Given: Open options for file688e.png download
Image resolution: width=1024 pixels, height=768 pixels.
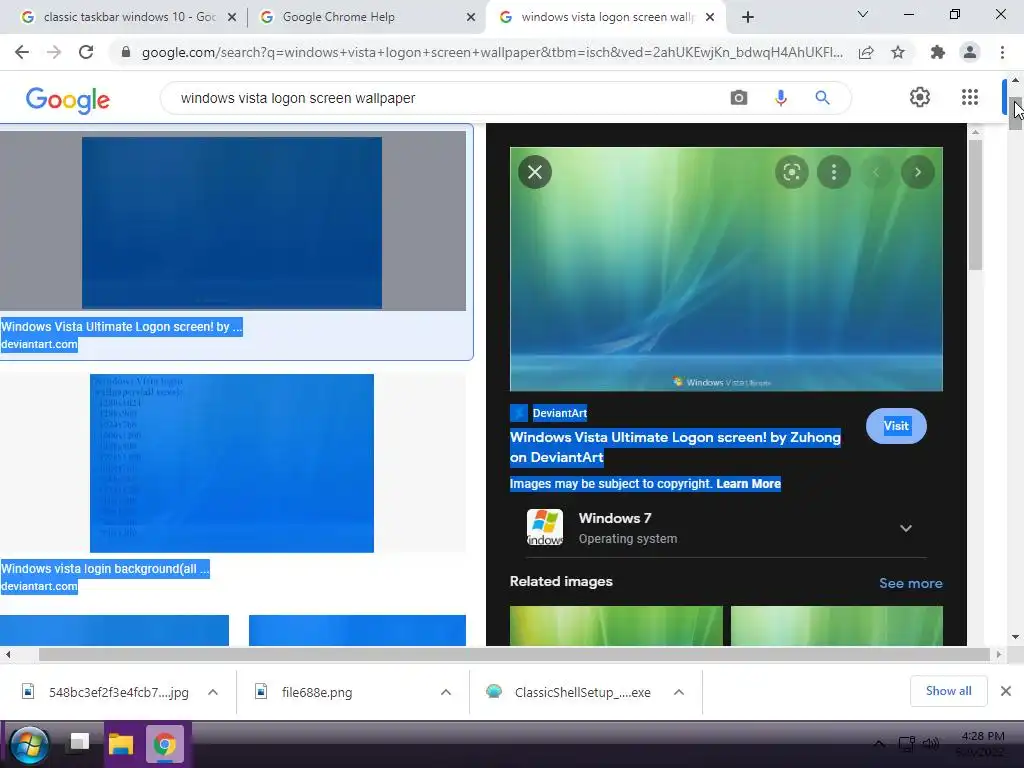Looking at the screenshot, I should 446,692.
